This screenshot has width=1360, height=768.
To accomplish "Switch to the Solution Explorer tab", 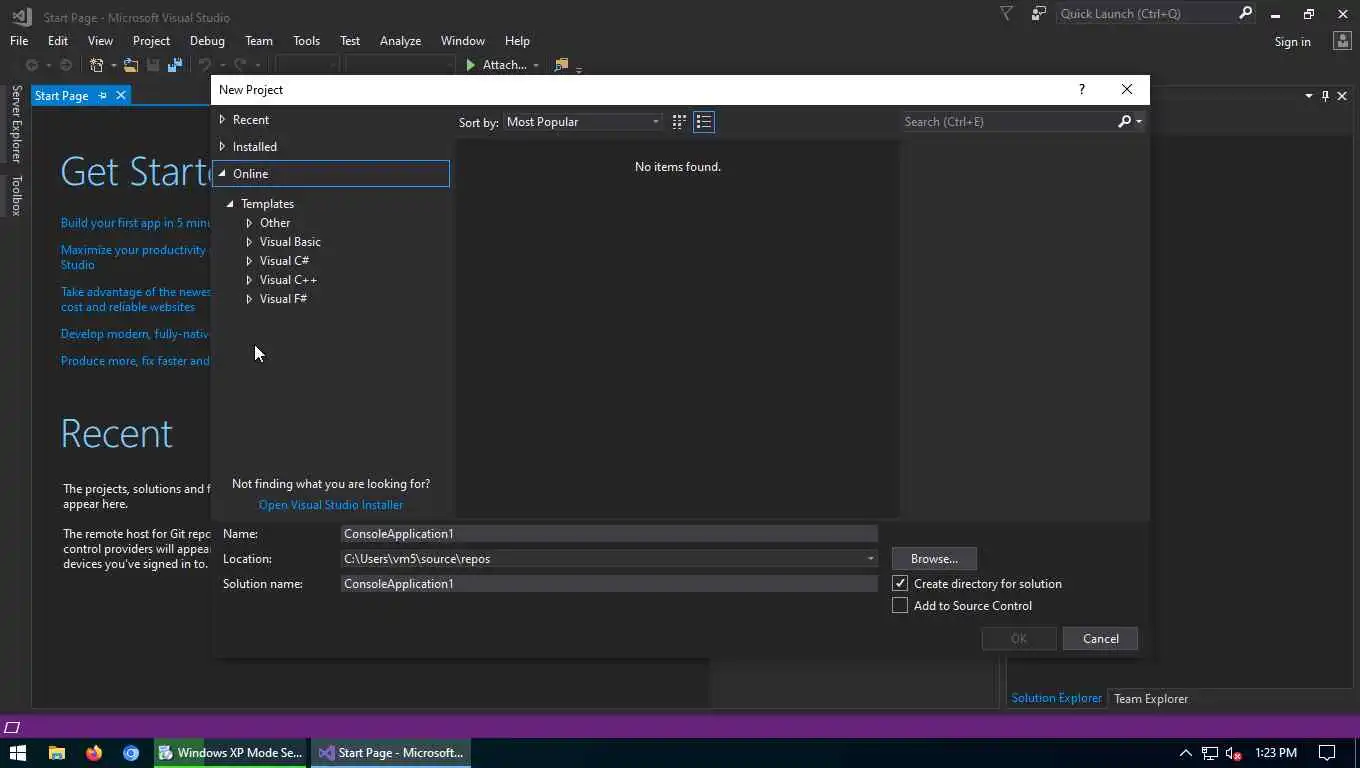I will pos(1056,699).
